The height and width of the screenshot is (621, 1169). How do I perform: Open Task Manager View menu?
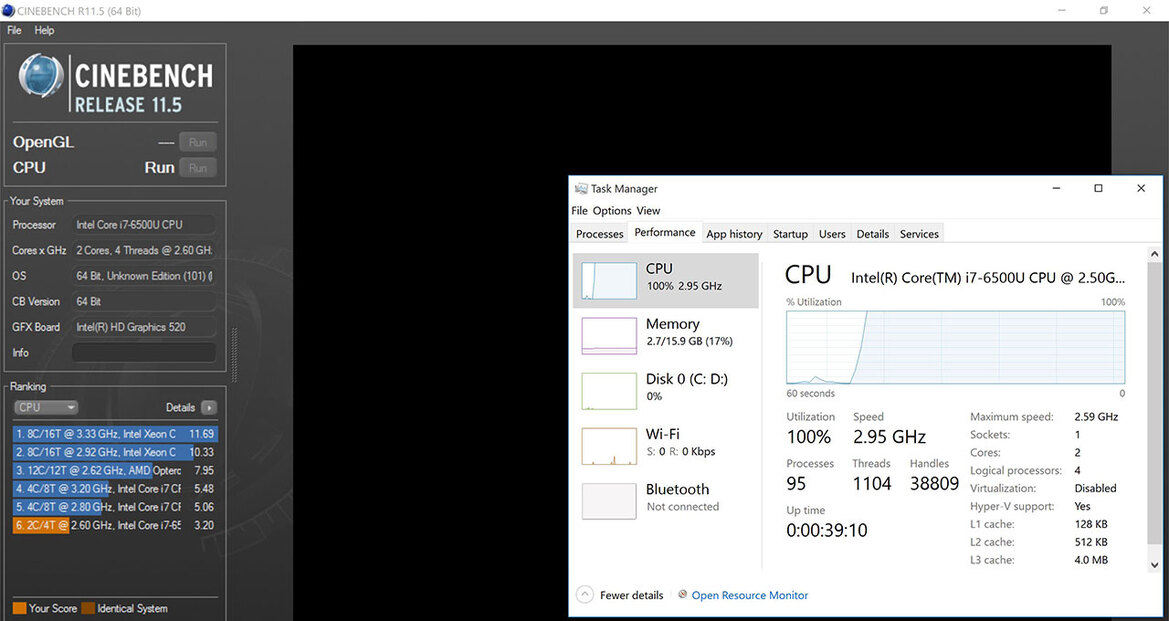pyautogui.click(x=649, y=211)
